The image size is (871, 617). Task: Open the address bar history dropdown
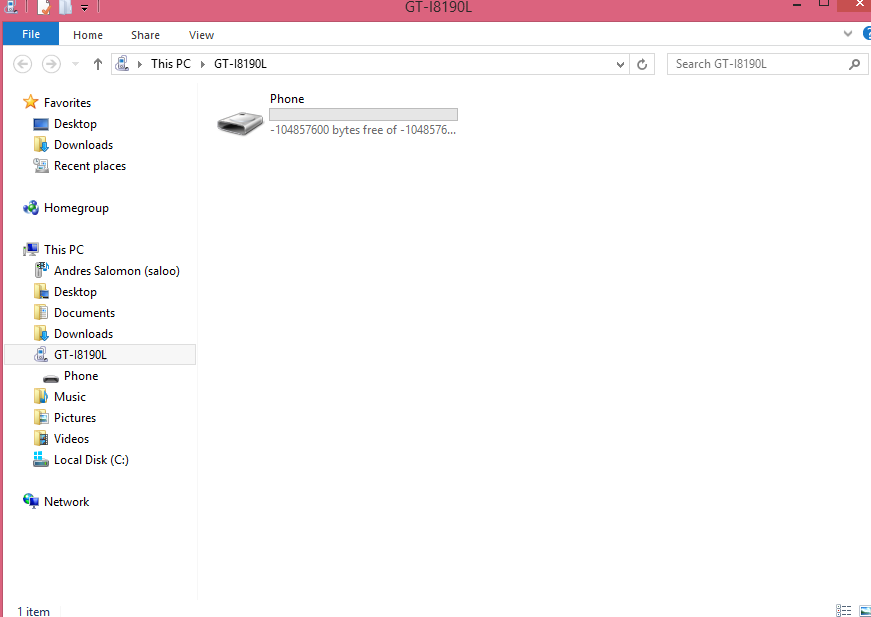(x=621, y=64)
